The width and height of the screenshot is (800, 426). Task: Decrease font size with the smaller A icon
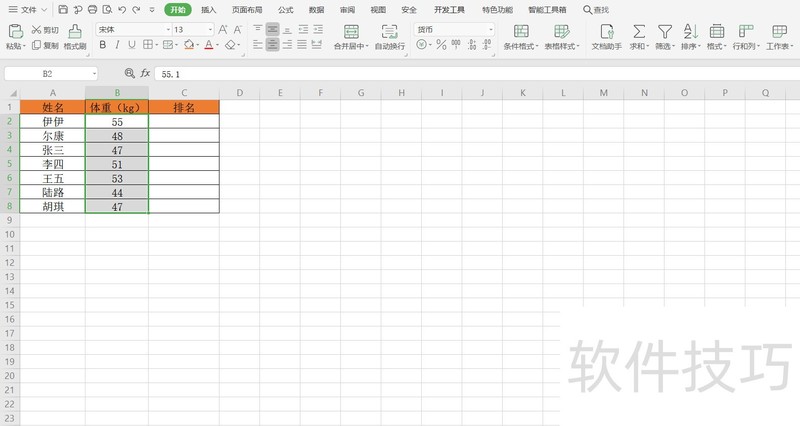[x=237, y=30]
